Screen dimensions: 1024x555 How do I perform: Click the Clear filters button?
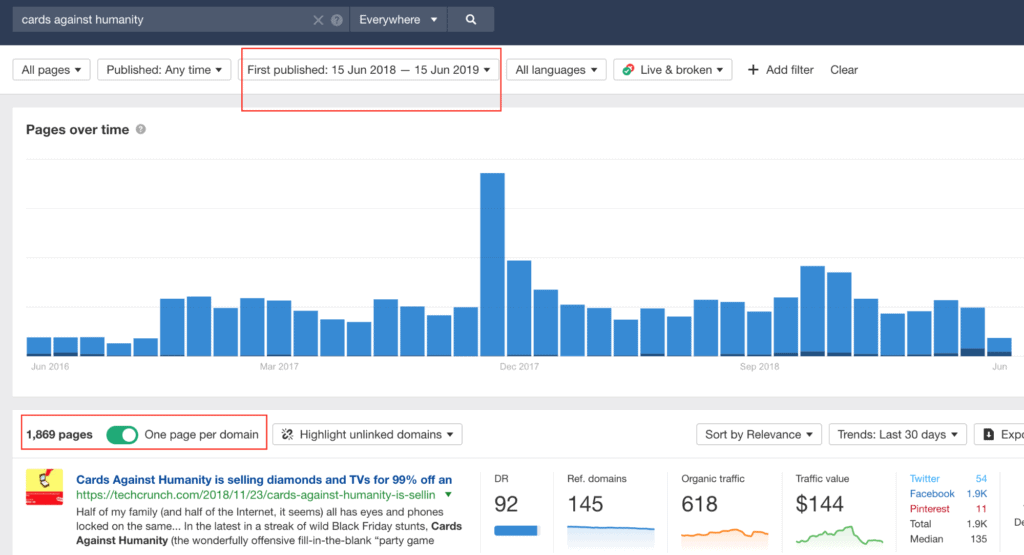pos(844,70)
